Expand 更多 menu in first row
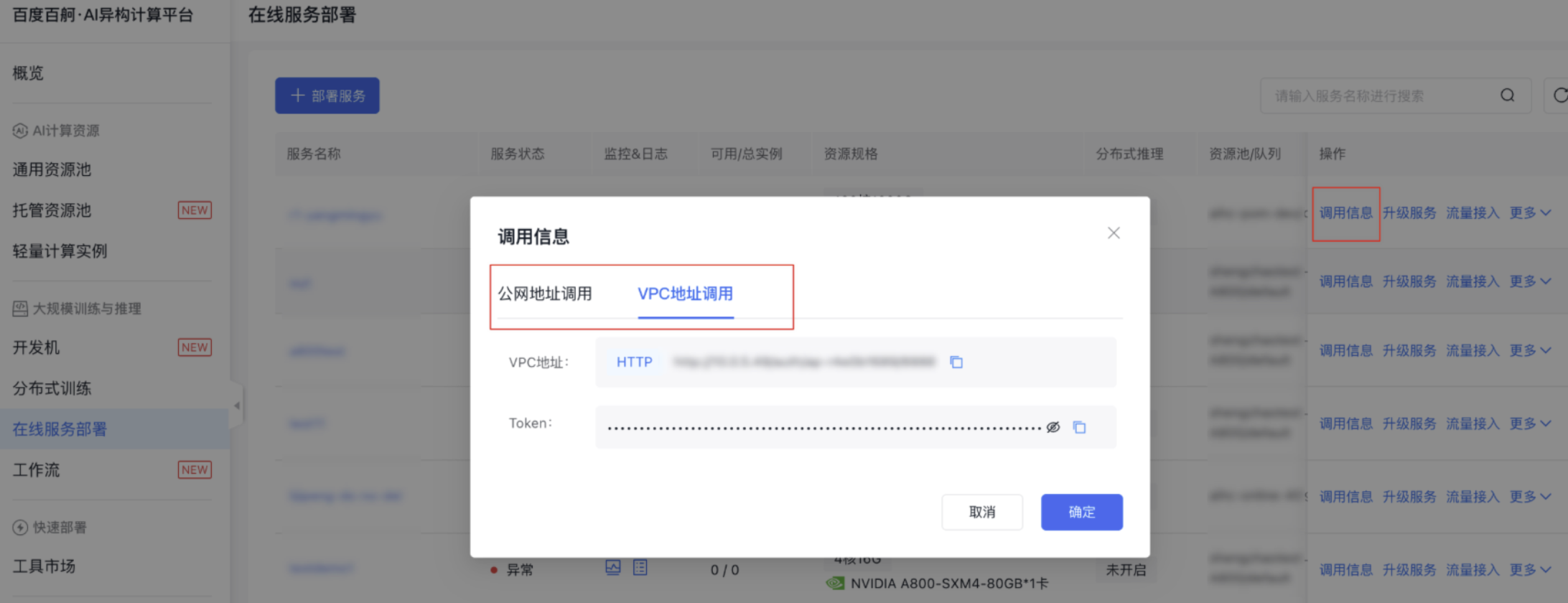1568x603 pixels. (1530, 212)
